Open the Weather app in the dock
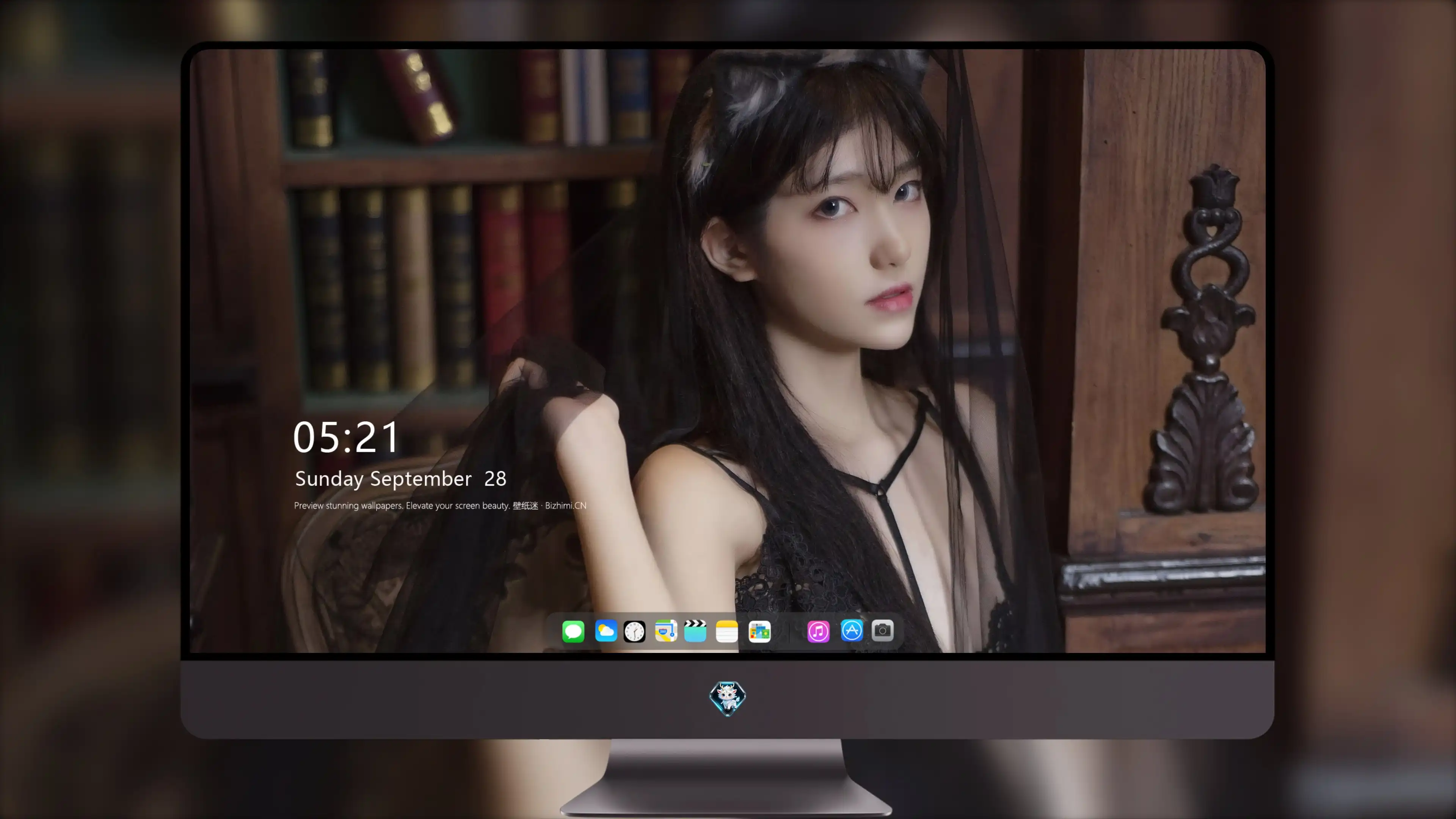This screenshot has height=819, width=1456. (x=606, y=631)
